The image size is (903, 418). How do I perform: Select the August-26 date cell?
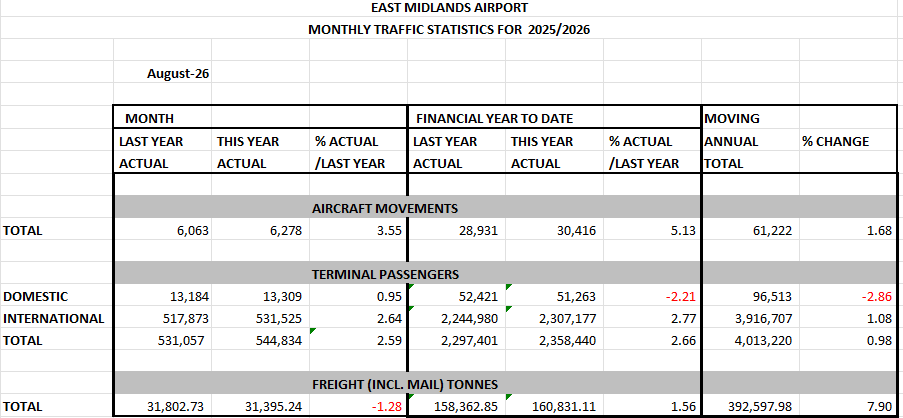pos(178,74)
